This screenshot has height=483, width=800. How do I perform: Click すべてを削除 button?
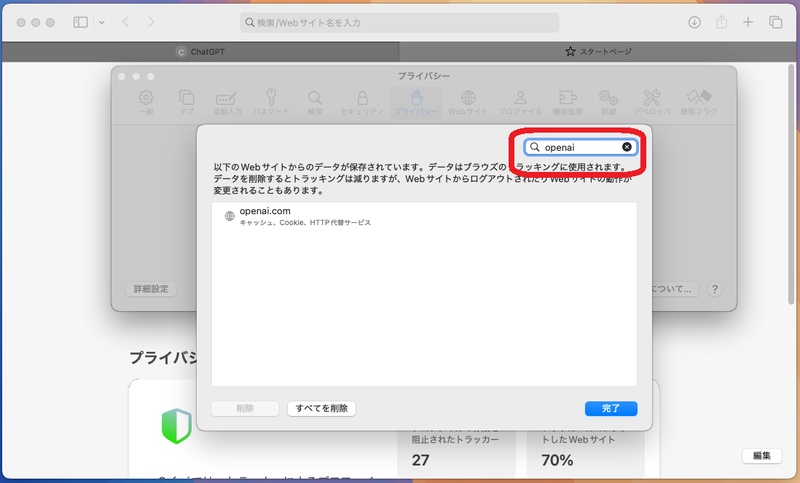tap(321, 409)
